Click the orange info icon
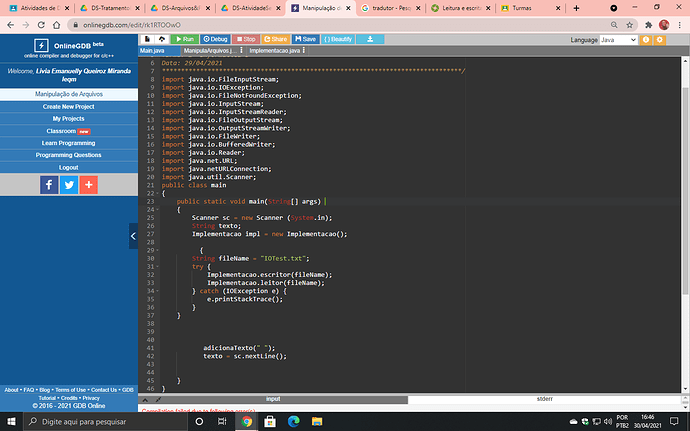Image resolution: width=690 pixels, height=431 pixels. (646, 40)
